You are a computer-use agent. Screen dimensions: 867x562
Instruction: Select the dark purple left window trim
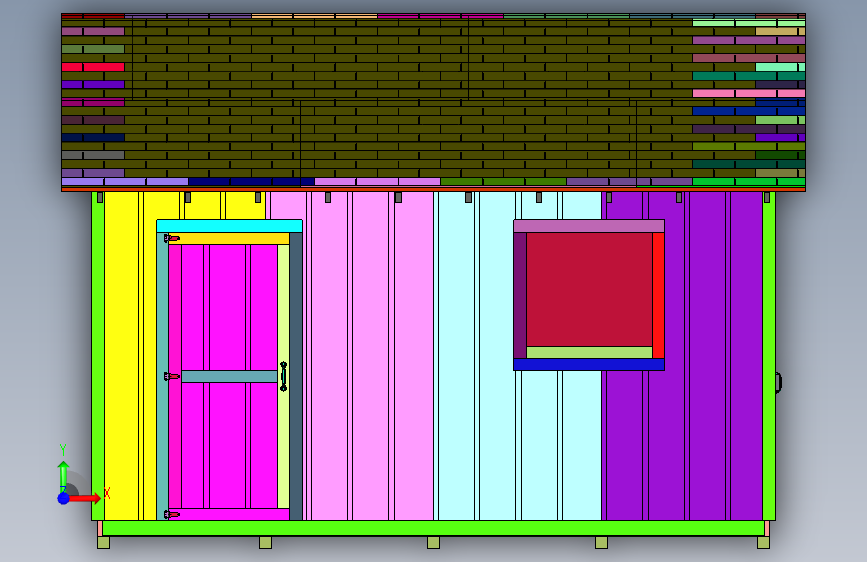[x=520, y=295]
